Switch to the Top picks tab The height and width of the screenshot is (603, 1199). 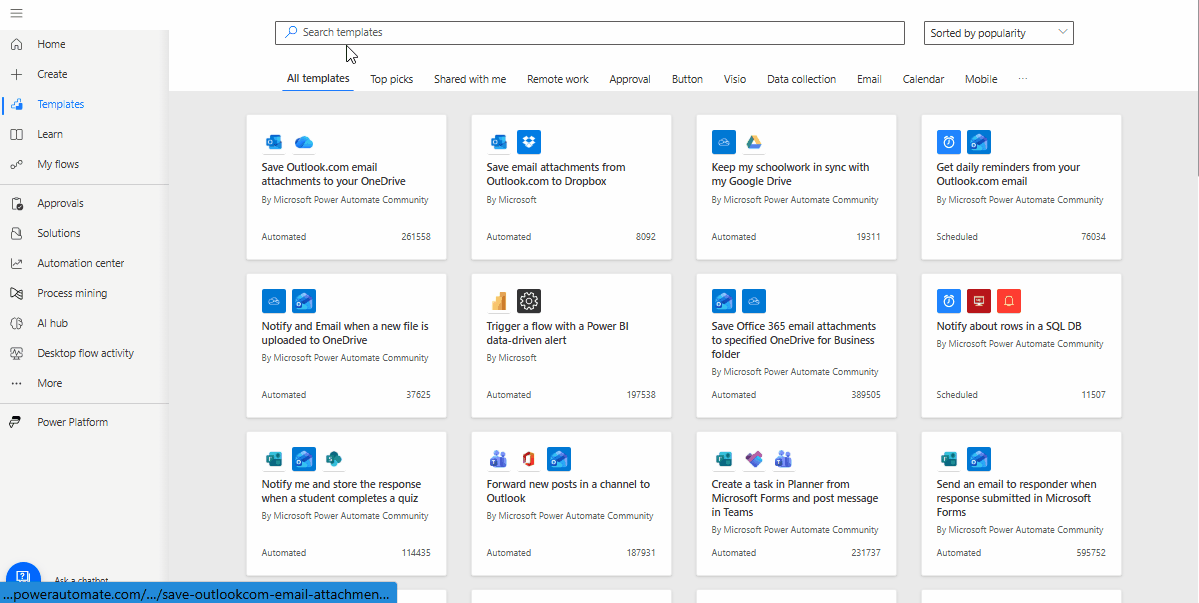(x=391, y=79)
